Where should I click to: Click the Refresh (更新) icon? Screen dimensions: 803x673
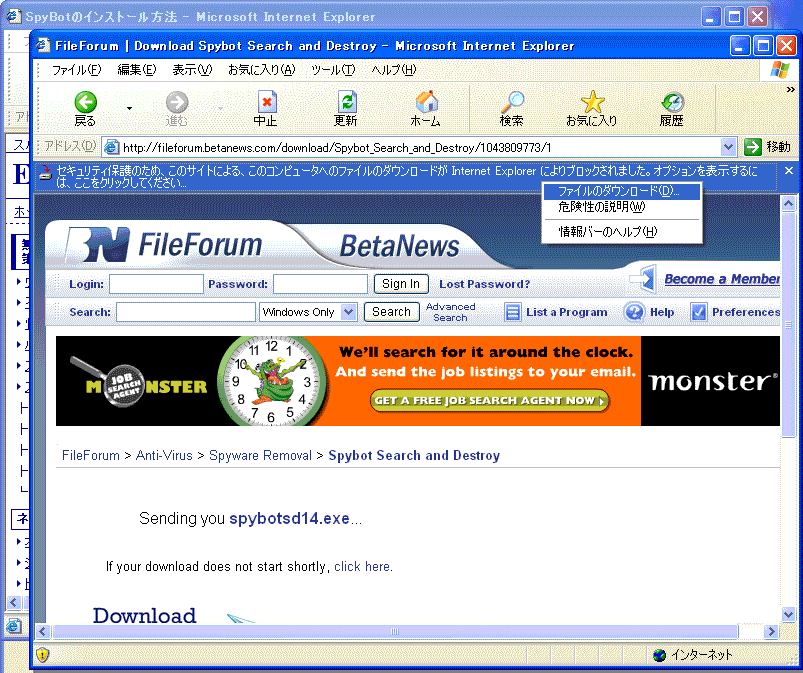point(347,102)
